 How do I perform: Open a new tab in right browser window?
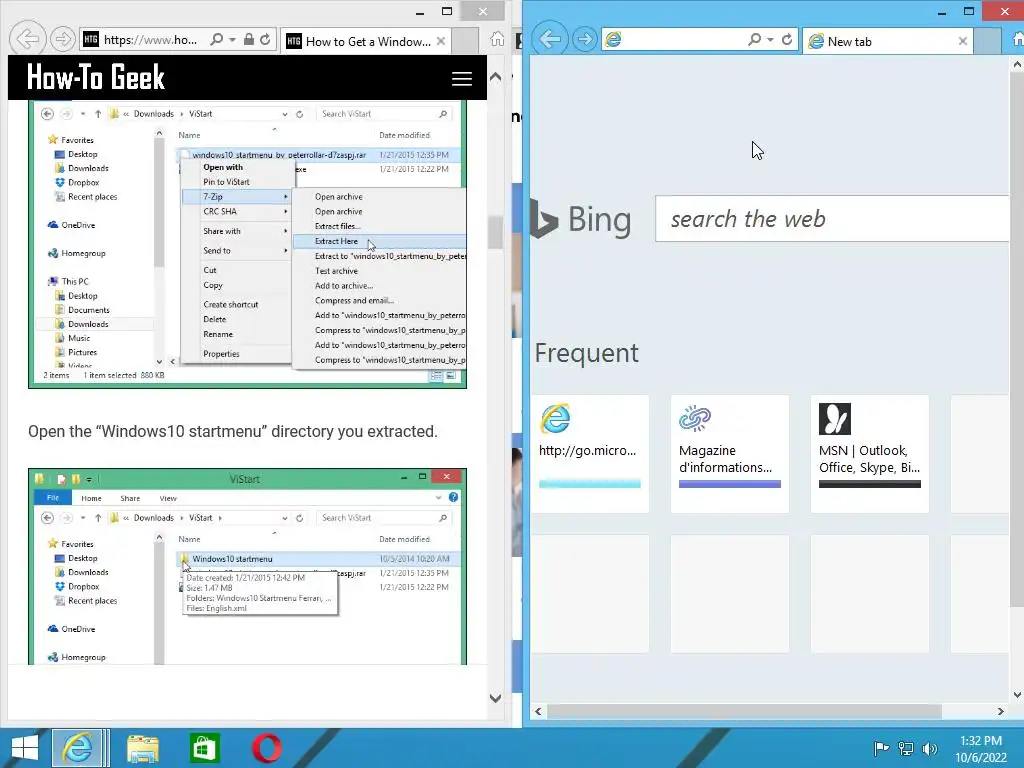pyautogui.click(x=987, y=41)
